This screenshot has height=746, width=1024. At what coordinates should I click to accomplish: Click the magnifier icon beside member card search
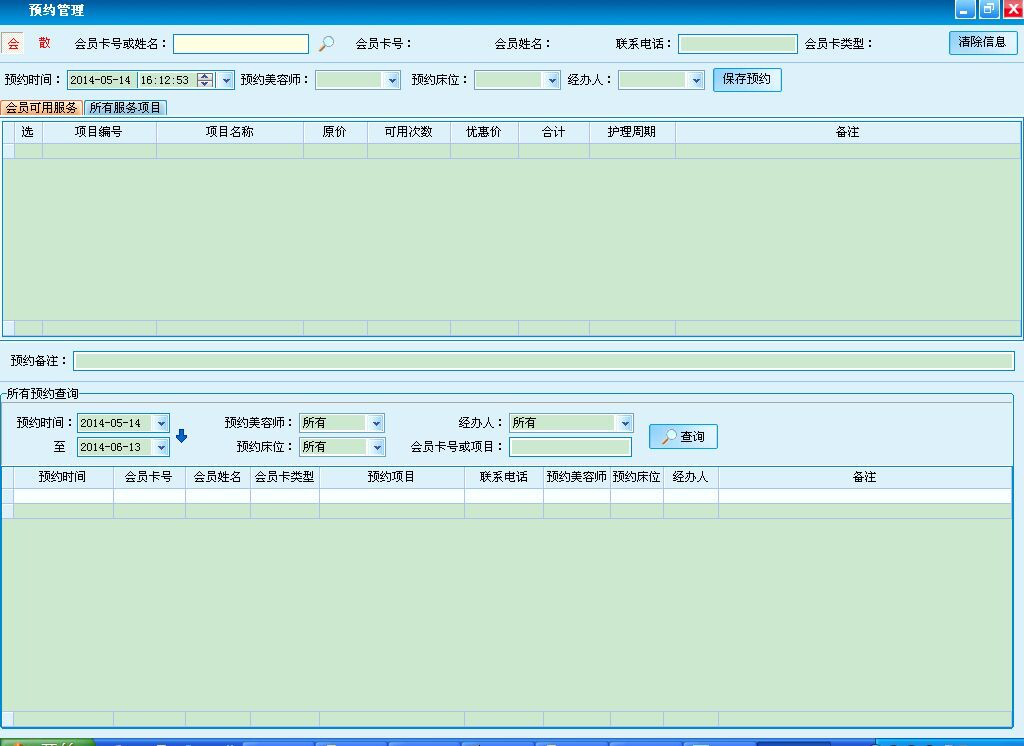(326, 44)
